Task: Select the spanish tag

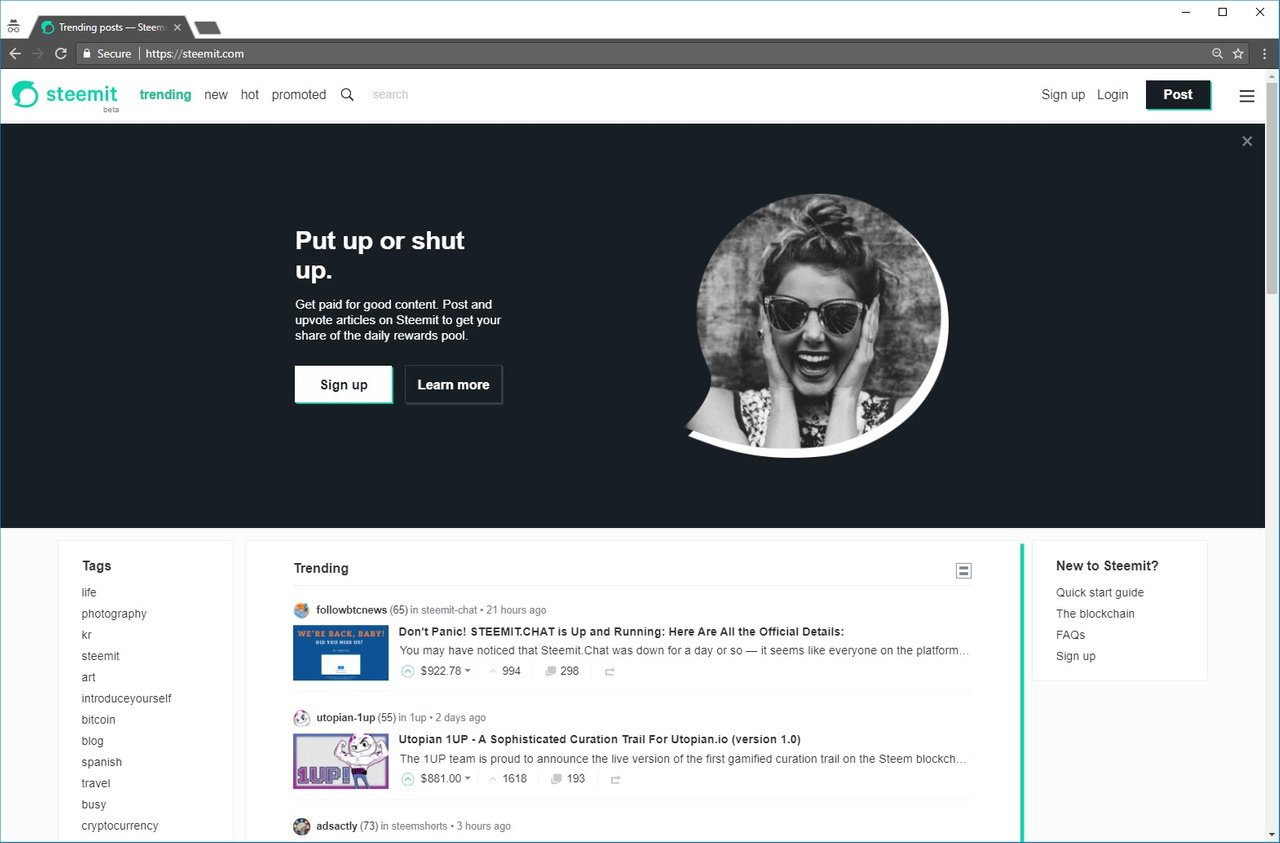Action: (101, 762)
